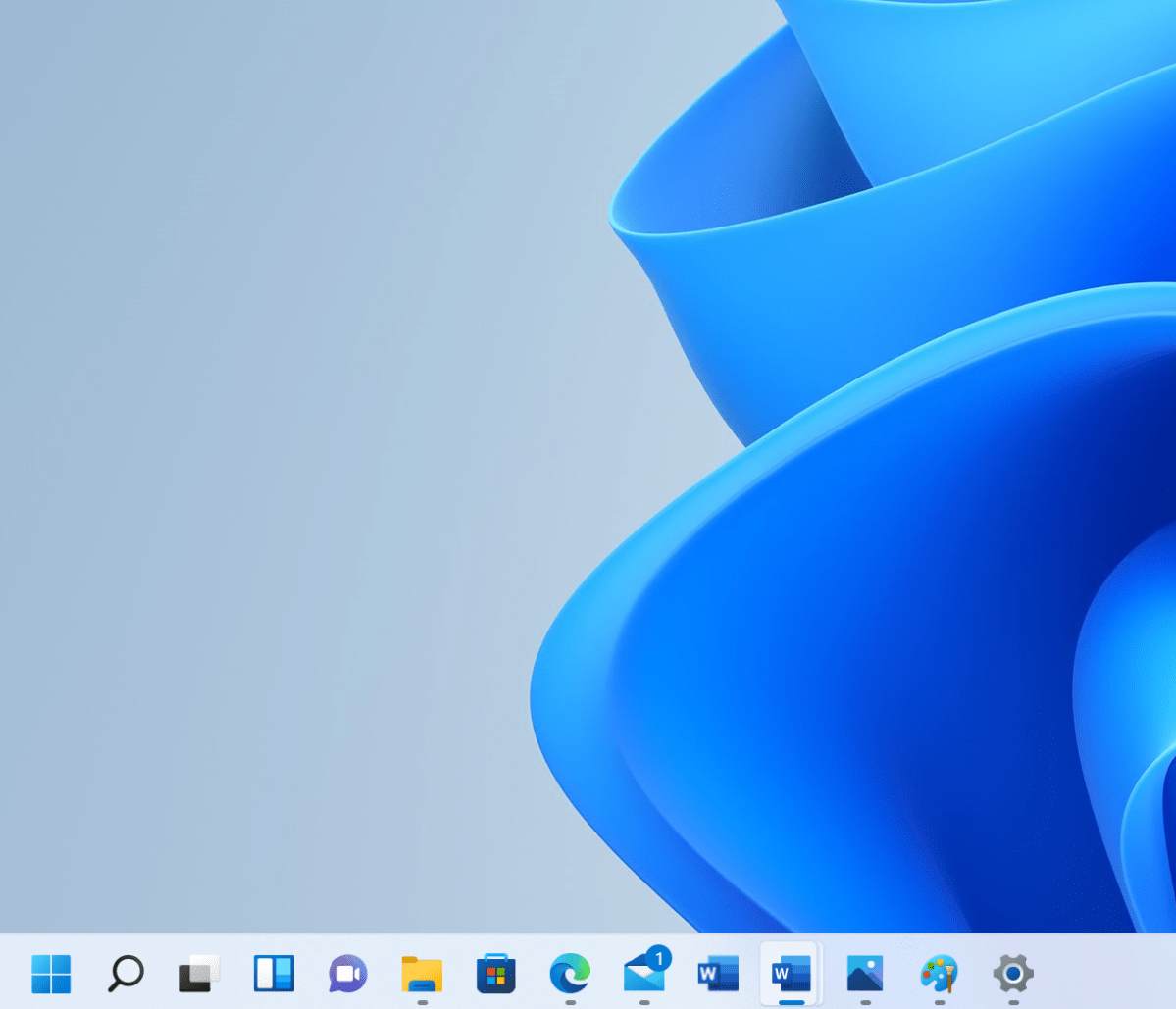The height and width of the screenshot is (1009, 1176).
Task: Launch Microsoft Edge from the taskbar
Action: tap(570, 974)
